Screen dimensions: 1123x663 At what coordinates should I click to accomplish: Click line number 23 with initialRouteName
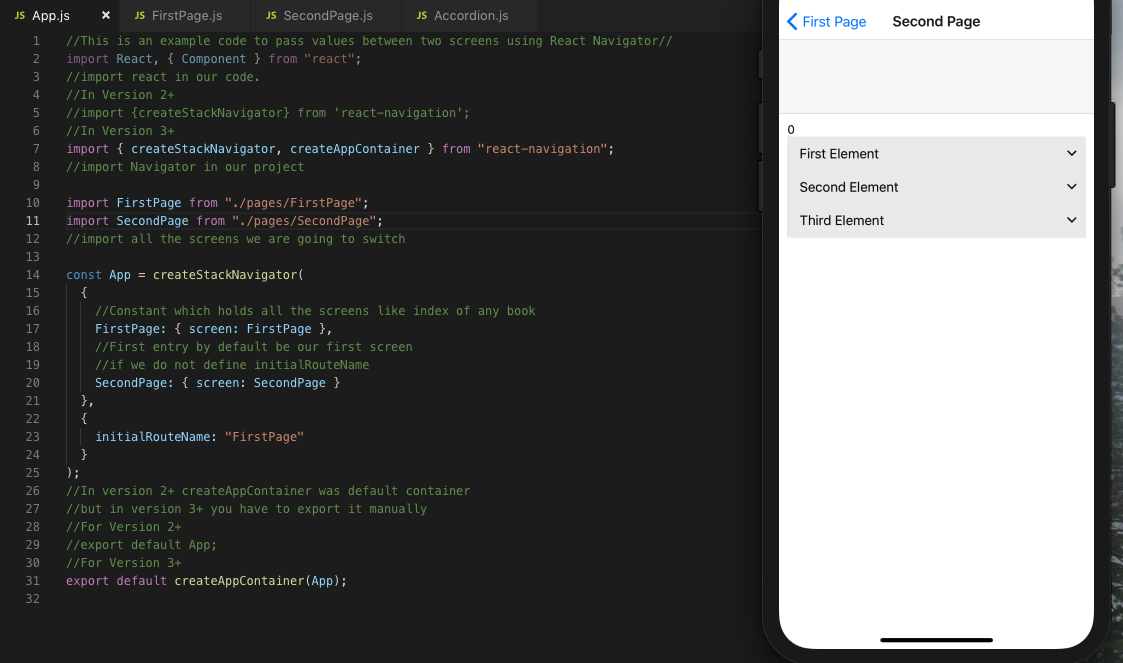tap(32, 436)
